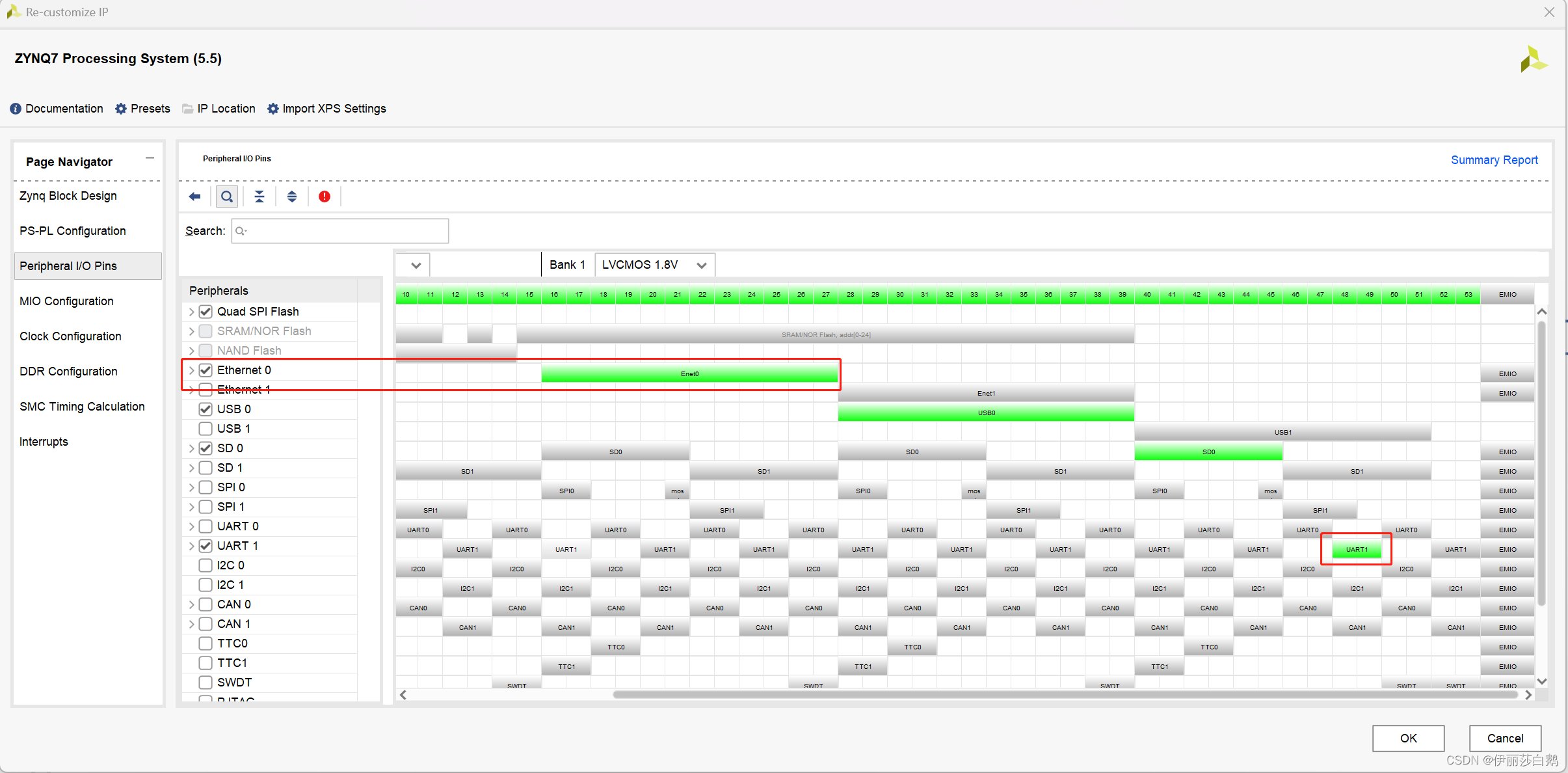This screenshot has width=1568, height=773.
Task: Go to PS-PL Configuration page
Action: point(73,231)
